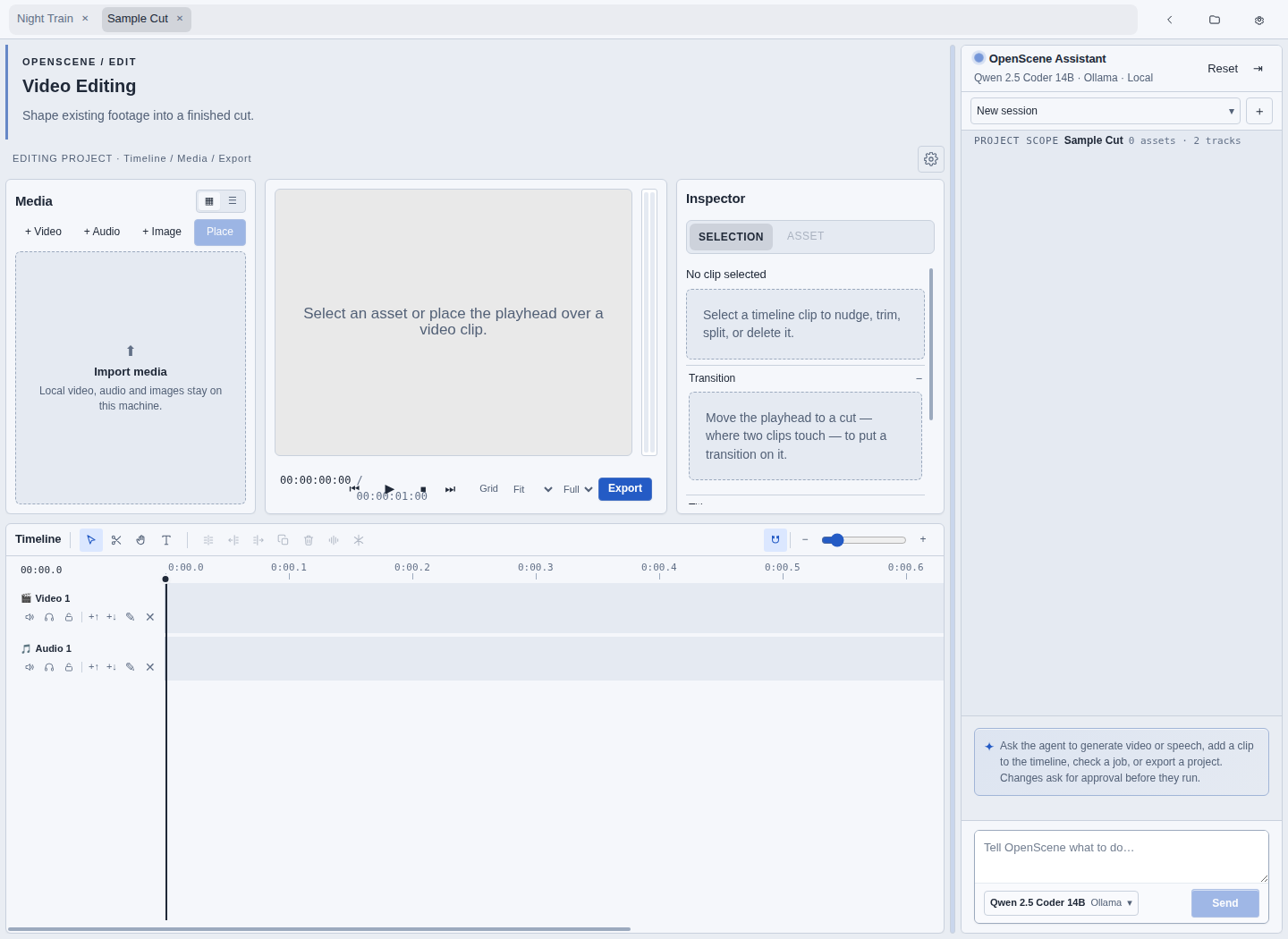Rename Video 1 track with pencil icon

point(131,617)
